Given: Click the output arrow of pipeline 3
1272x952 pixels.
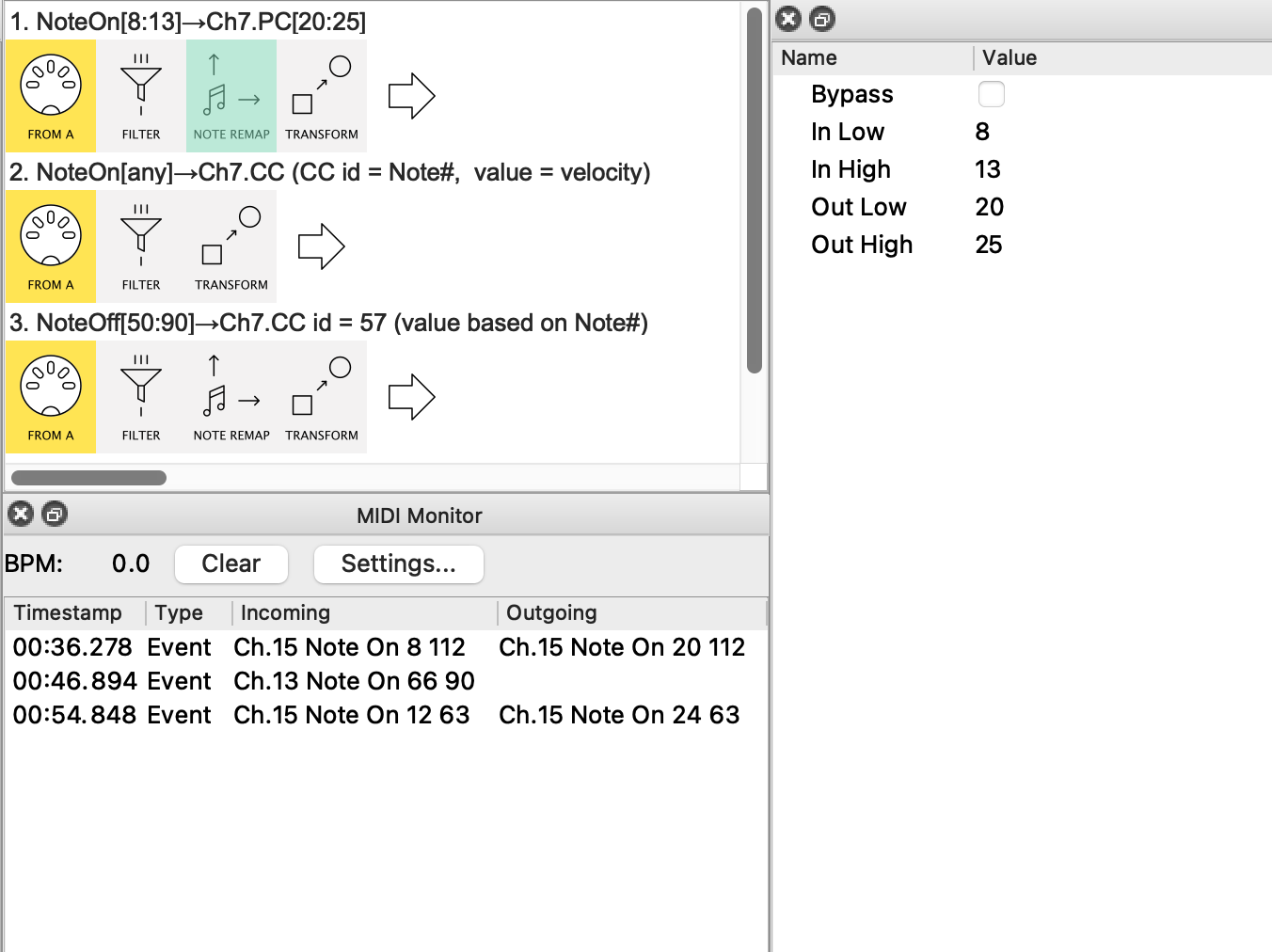Looking at the screenshot, I should (411, 397).
